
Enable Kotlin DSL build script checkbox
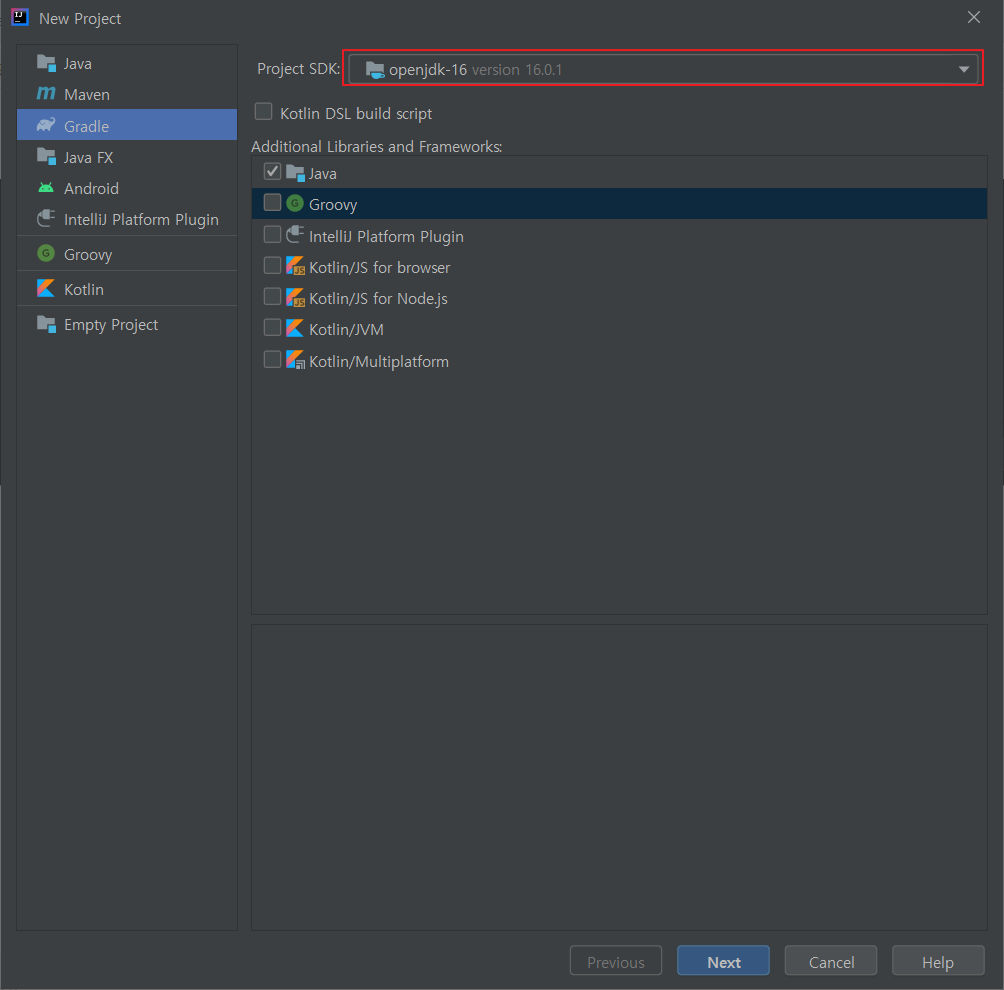click(x=264, y=112)
